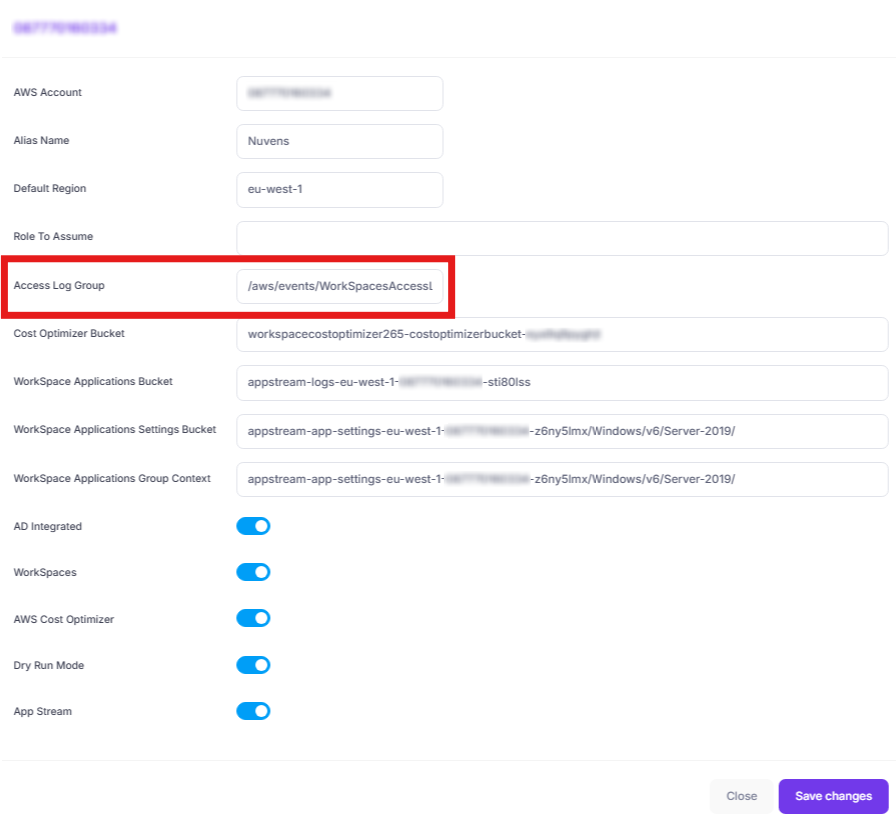Click the Access Log Group label

pos(59,286)
